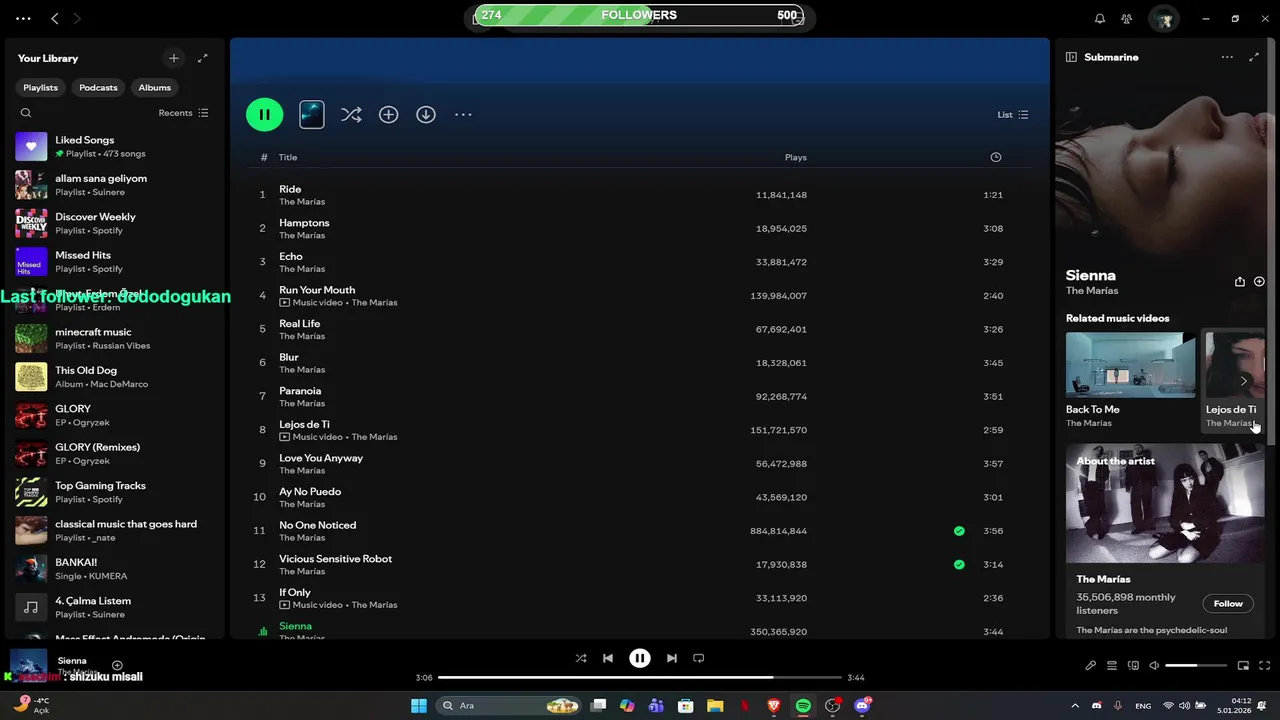Save the album to Your Library

pos(389,115)
